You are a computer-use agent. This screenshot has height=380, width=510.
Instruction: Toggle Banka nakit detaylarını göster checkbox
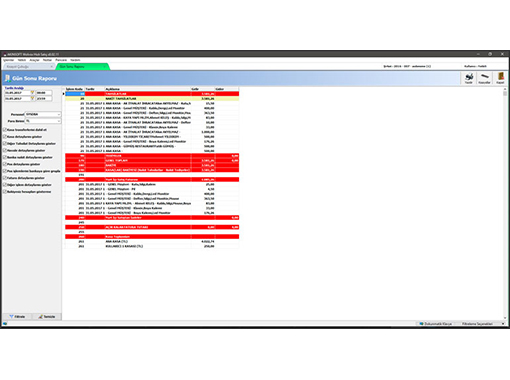[5, 157]
